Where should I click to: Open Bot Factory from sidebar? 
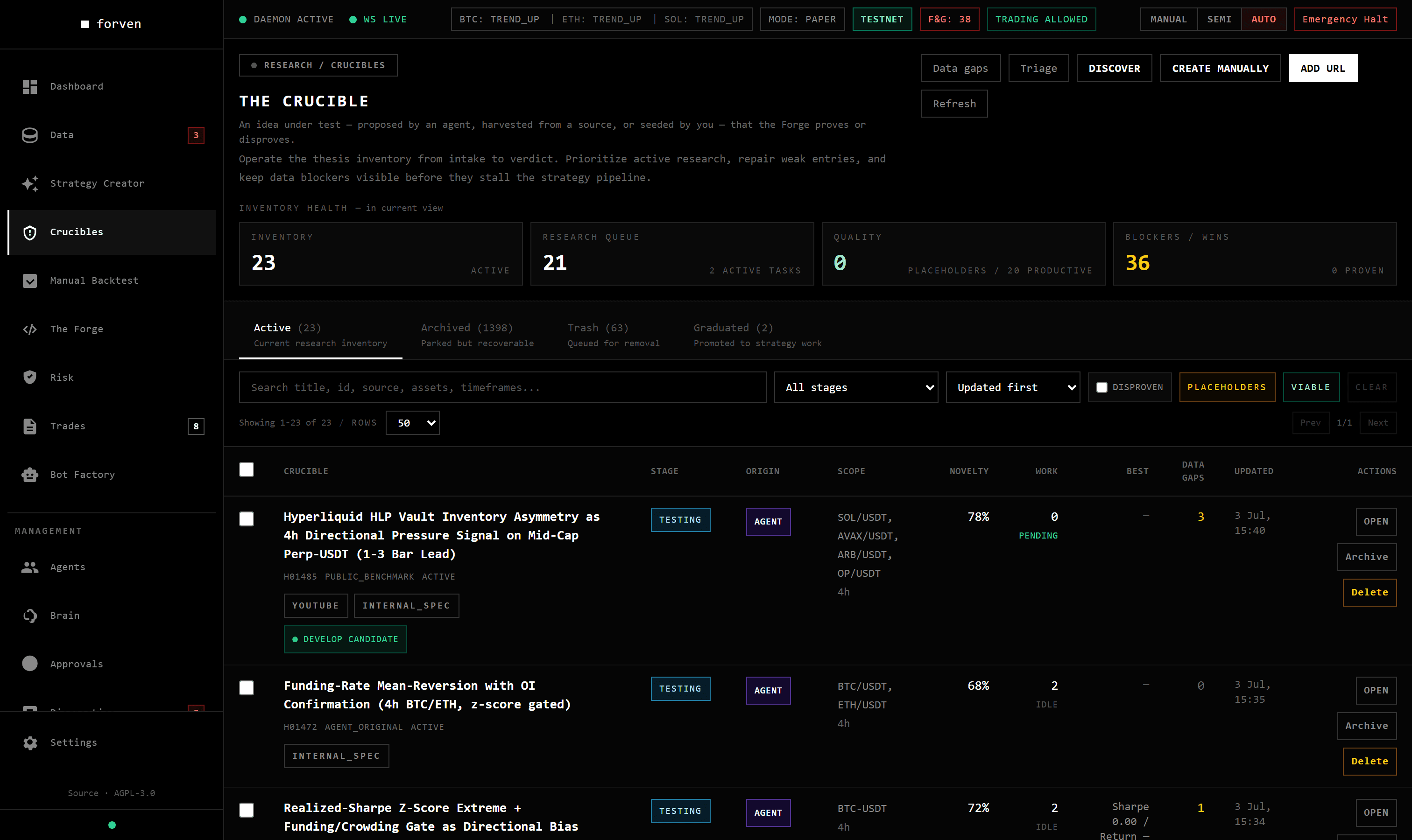coord(112,475)
